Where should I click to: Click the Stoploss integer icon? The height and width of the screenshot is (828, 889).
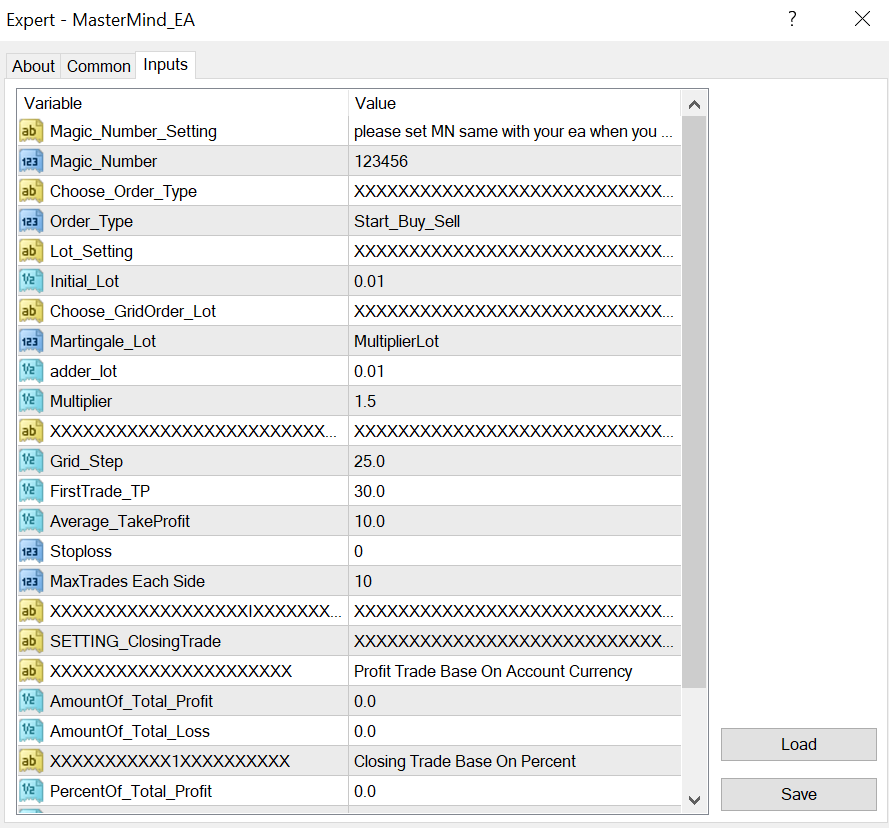(x=31, y=551)
